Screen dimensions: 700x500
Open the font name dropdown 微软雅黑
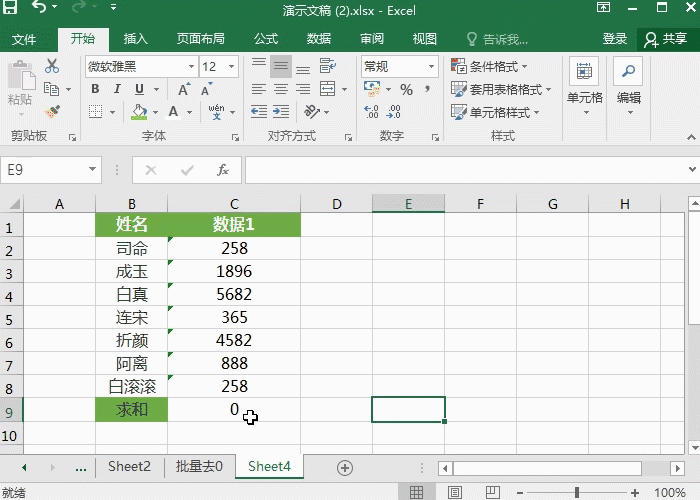191,67
